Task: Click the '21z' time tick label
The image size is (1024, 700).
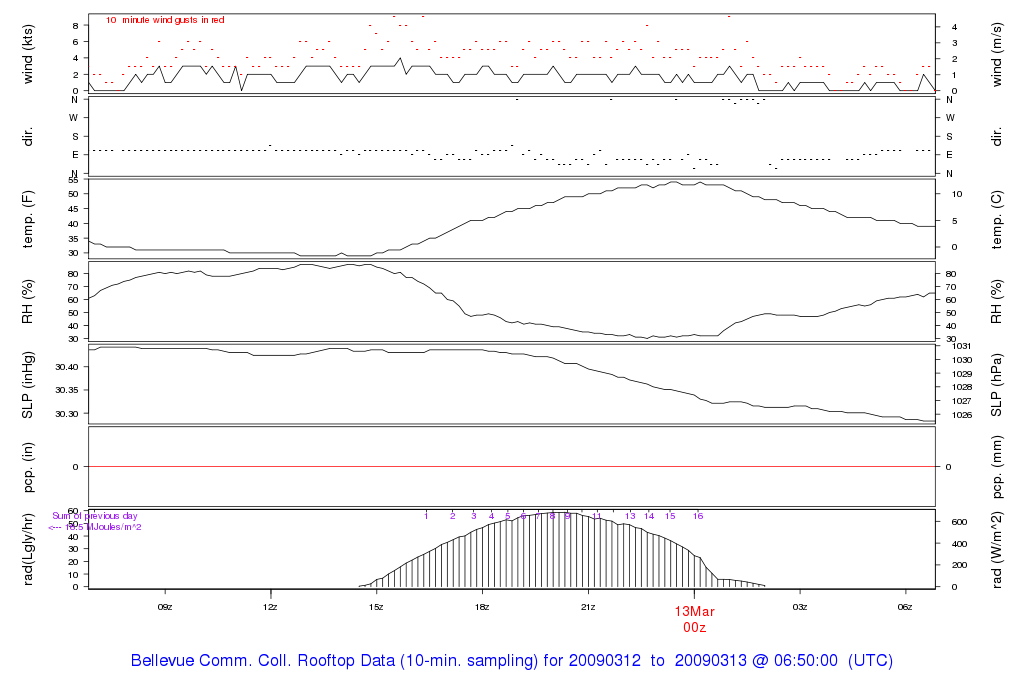Action: point(588,607)
